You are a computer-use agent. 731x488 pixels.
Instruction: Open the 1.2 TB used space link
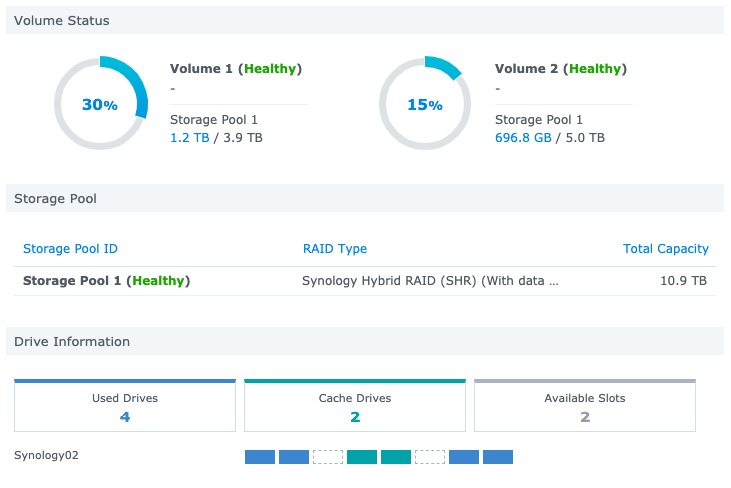tap(190, 138)
